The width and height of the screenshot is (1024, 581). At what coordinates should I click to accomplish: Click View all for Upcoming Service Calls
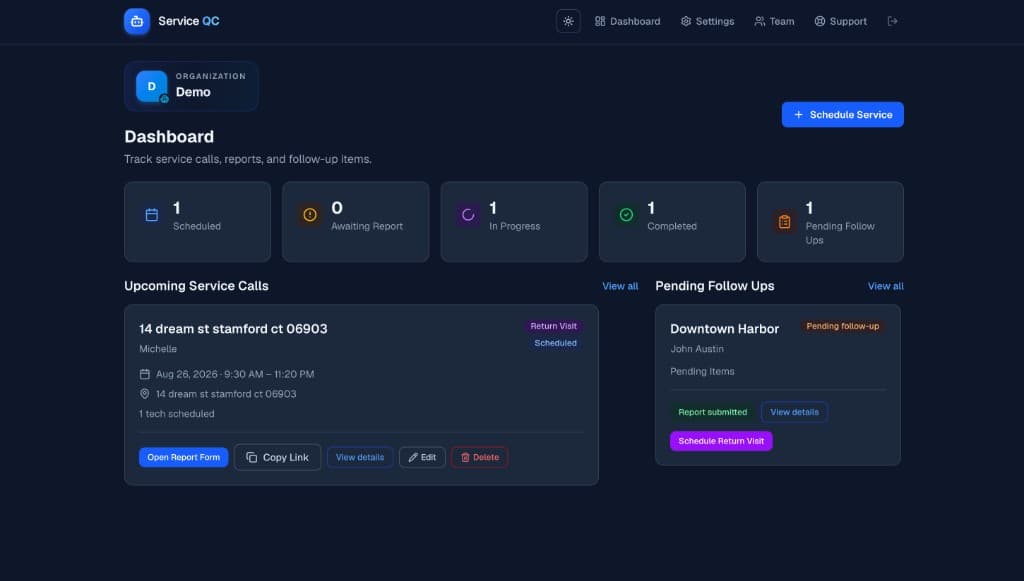tap(620, 286)
